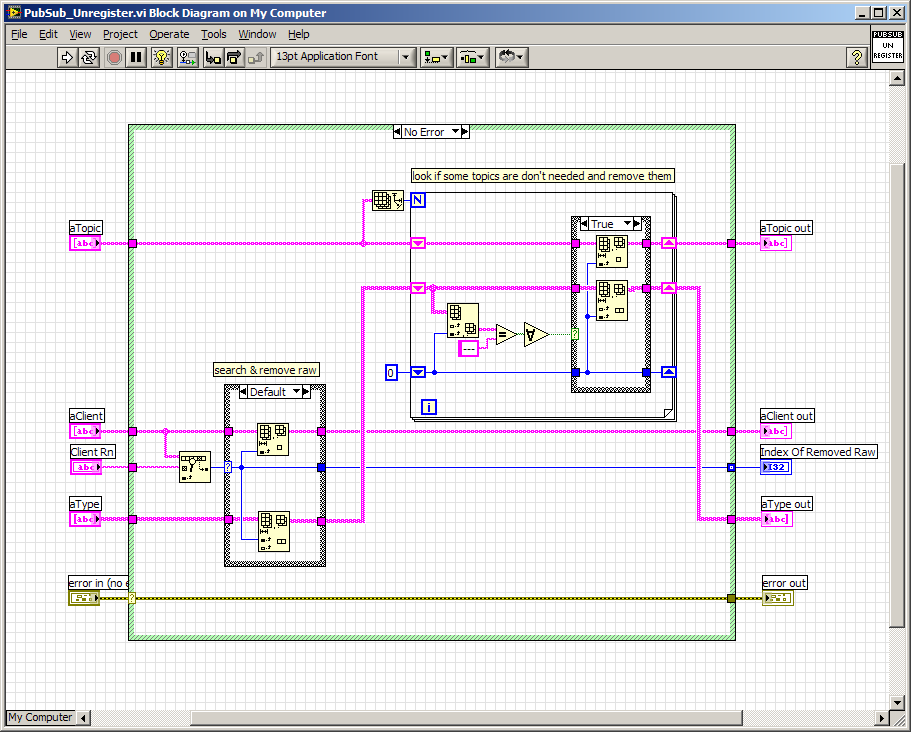The image size is (911, 732).
Task: Click the PubSub Unregister VI icon pane
Action: (x=887, y=47)
